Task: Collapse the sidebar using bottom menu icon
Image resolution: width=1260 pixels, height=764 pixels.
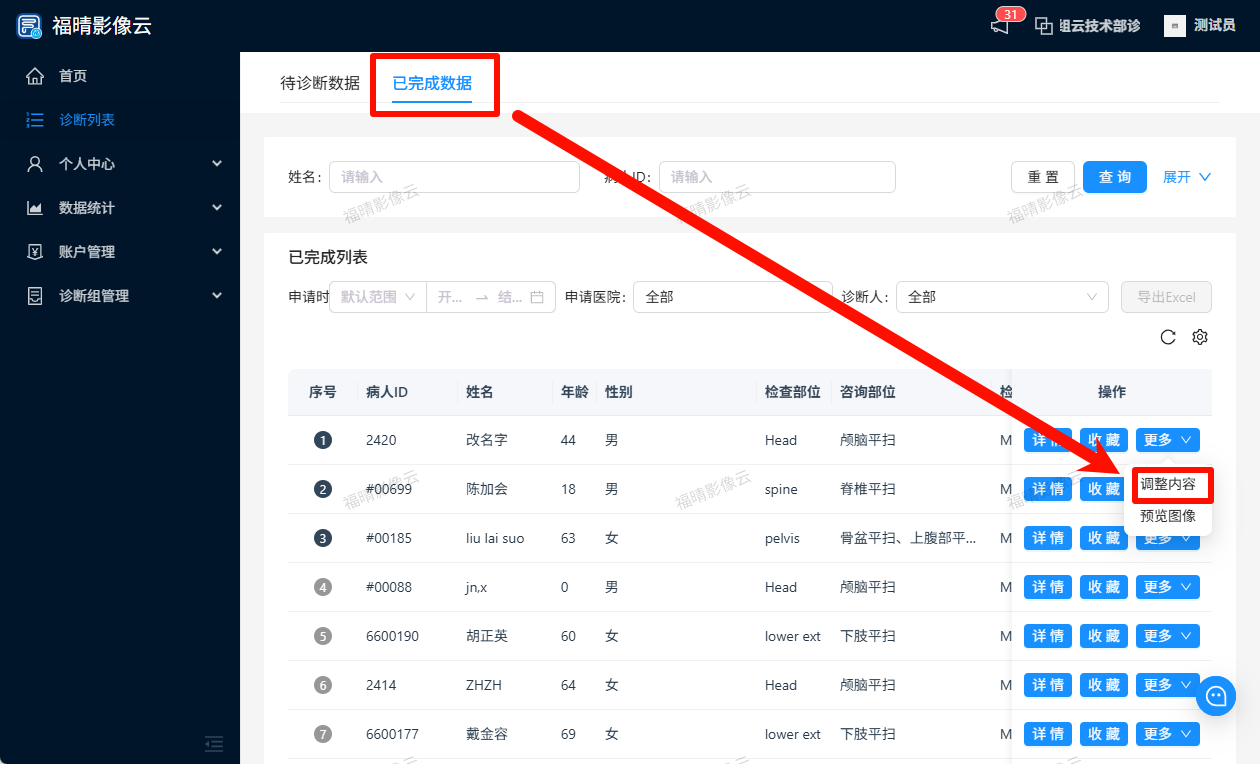Action: (x=213, y=743)
